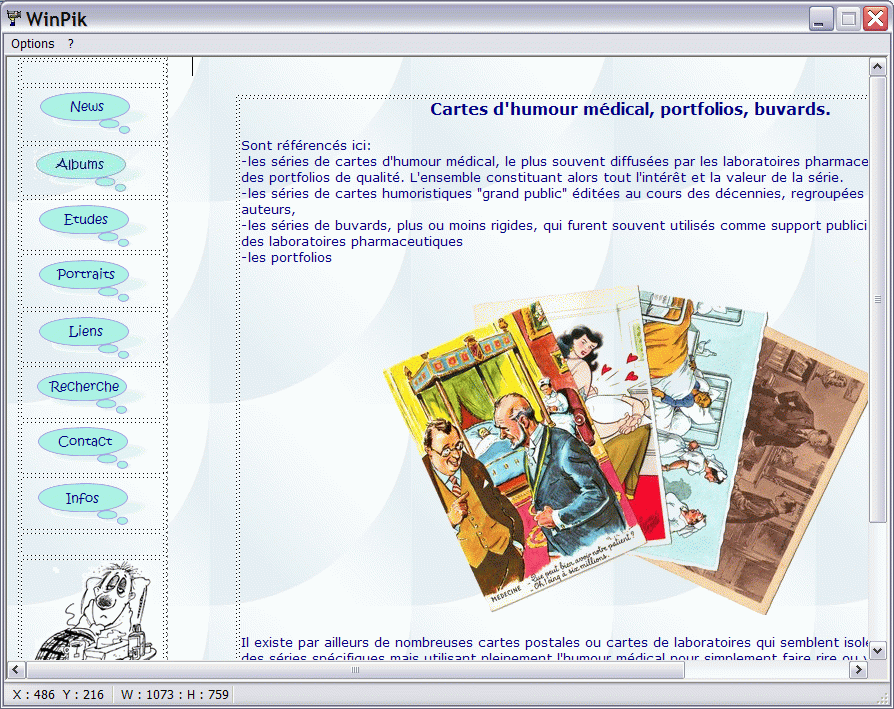Click the line '-les portfolios'

coord(286,258)
